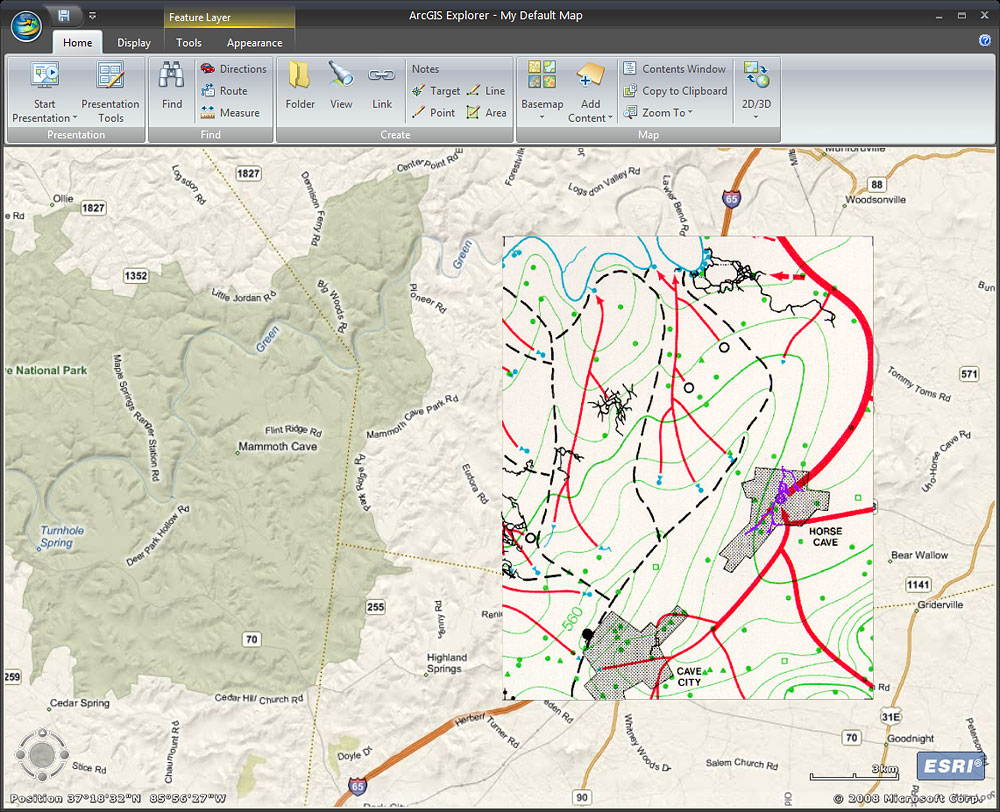Click the route 1352 shield

coord(135,276)
